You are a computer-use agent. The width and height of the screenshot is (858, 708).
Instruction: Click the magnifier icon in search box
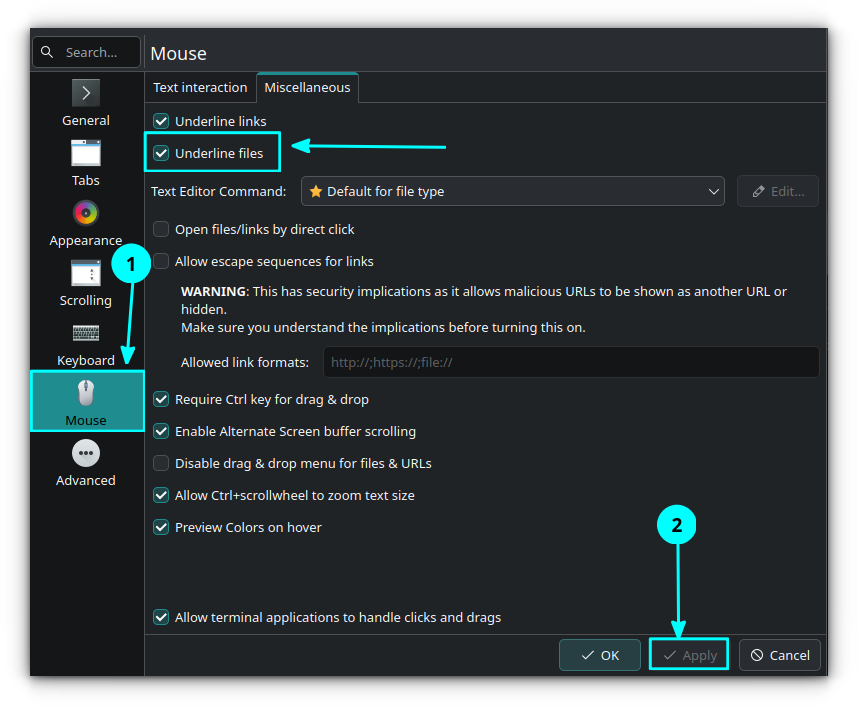tap(49, 52)
